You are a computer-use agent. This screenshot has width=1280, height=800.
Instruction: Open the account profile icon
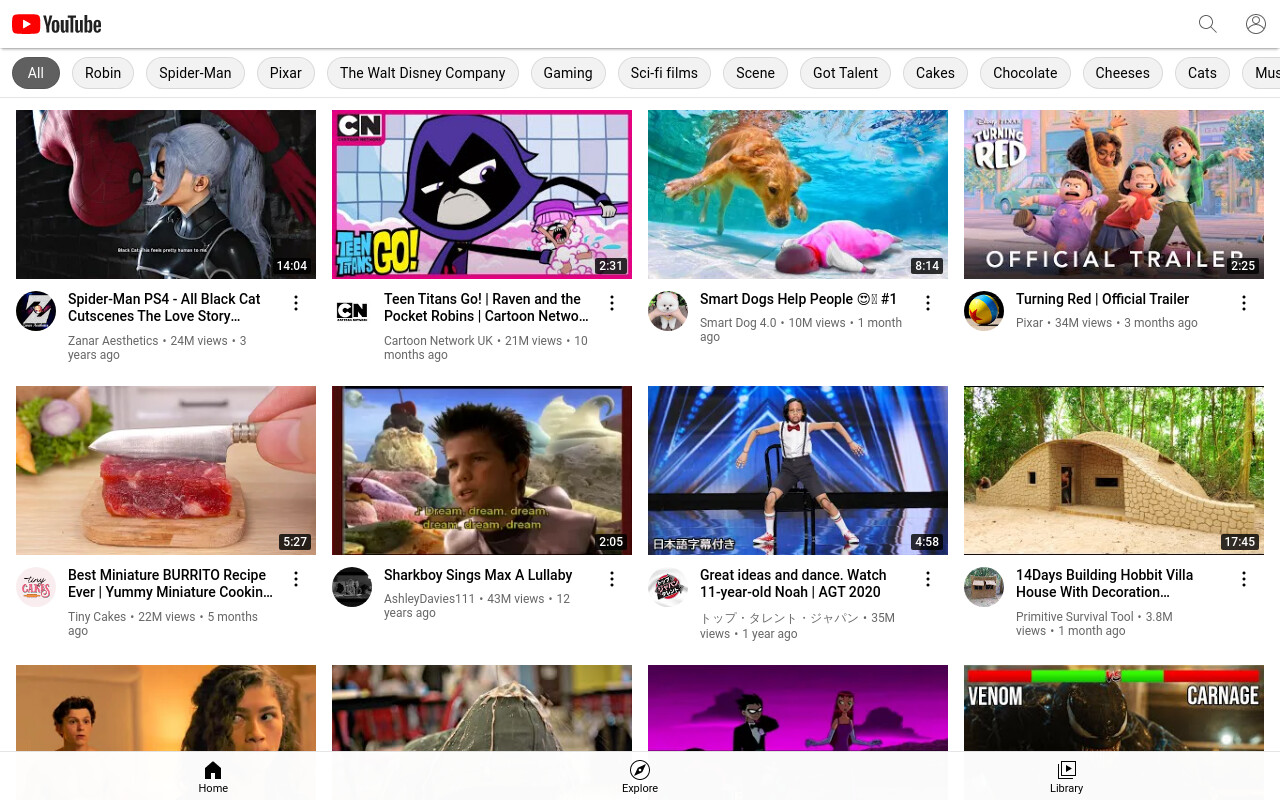1256,24
